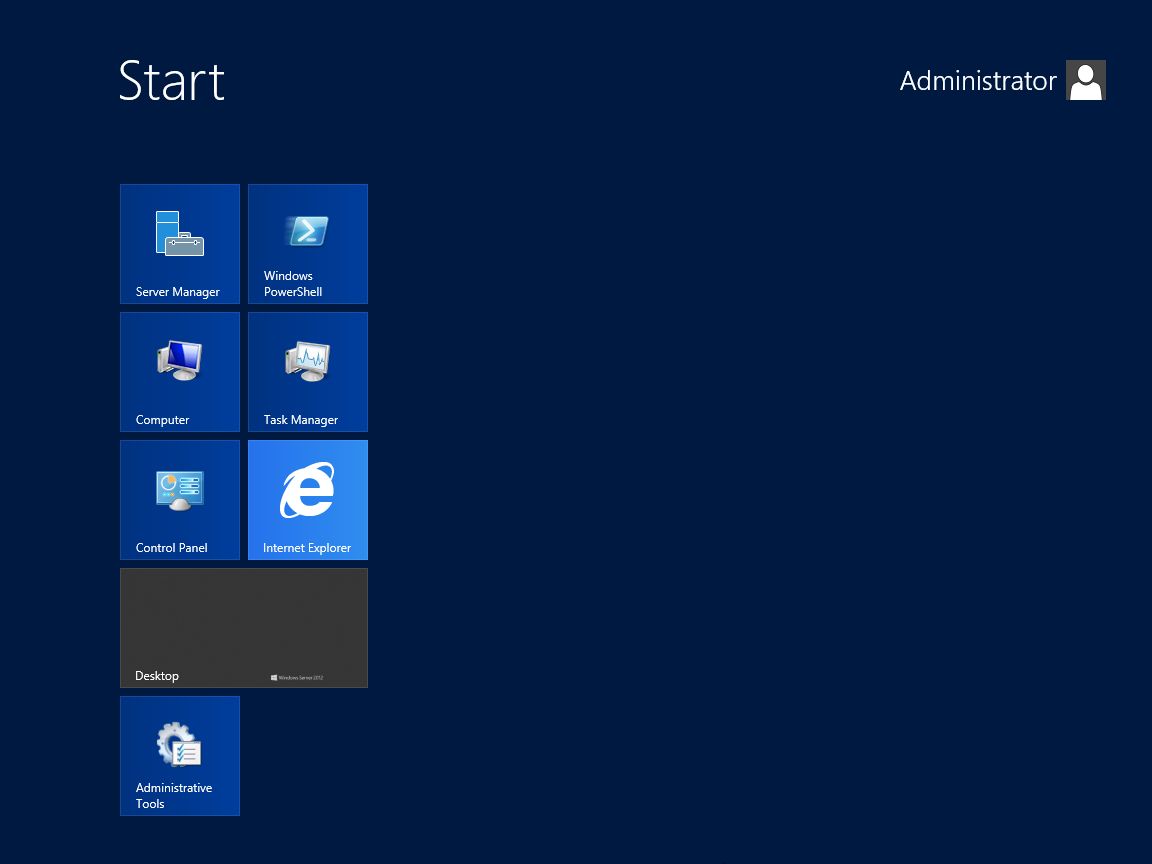Choose the Computer tile label
The image size is (1152, 864).
pyautogui.click(x=162, y=420)
